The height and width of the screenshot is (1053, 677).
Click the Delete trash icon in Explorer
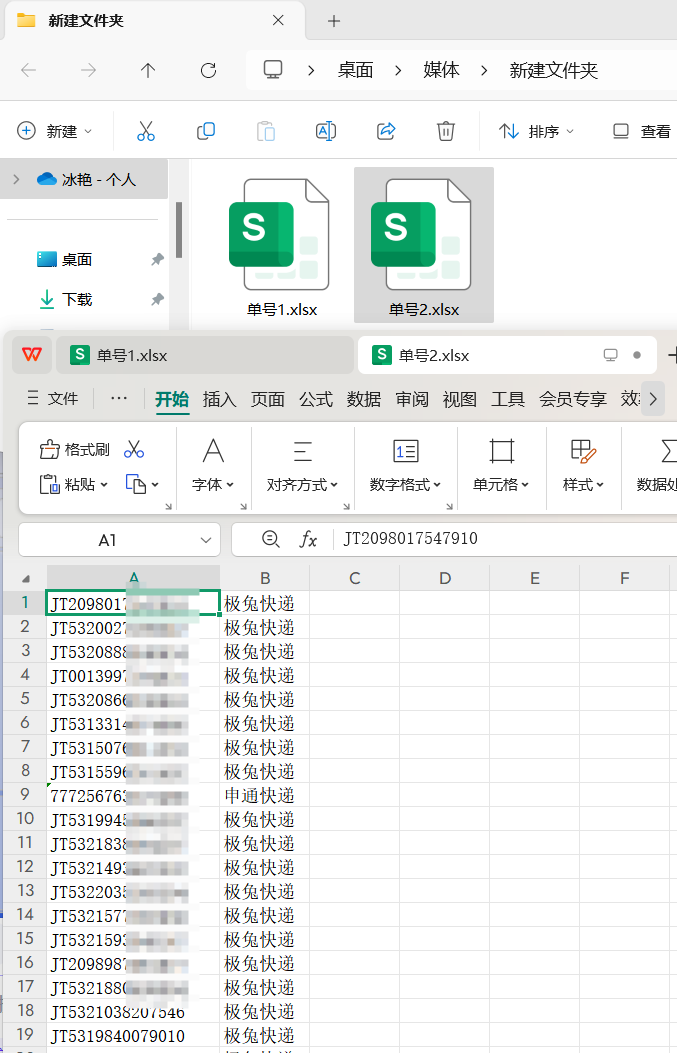(x=446, y=131)
